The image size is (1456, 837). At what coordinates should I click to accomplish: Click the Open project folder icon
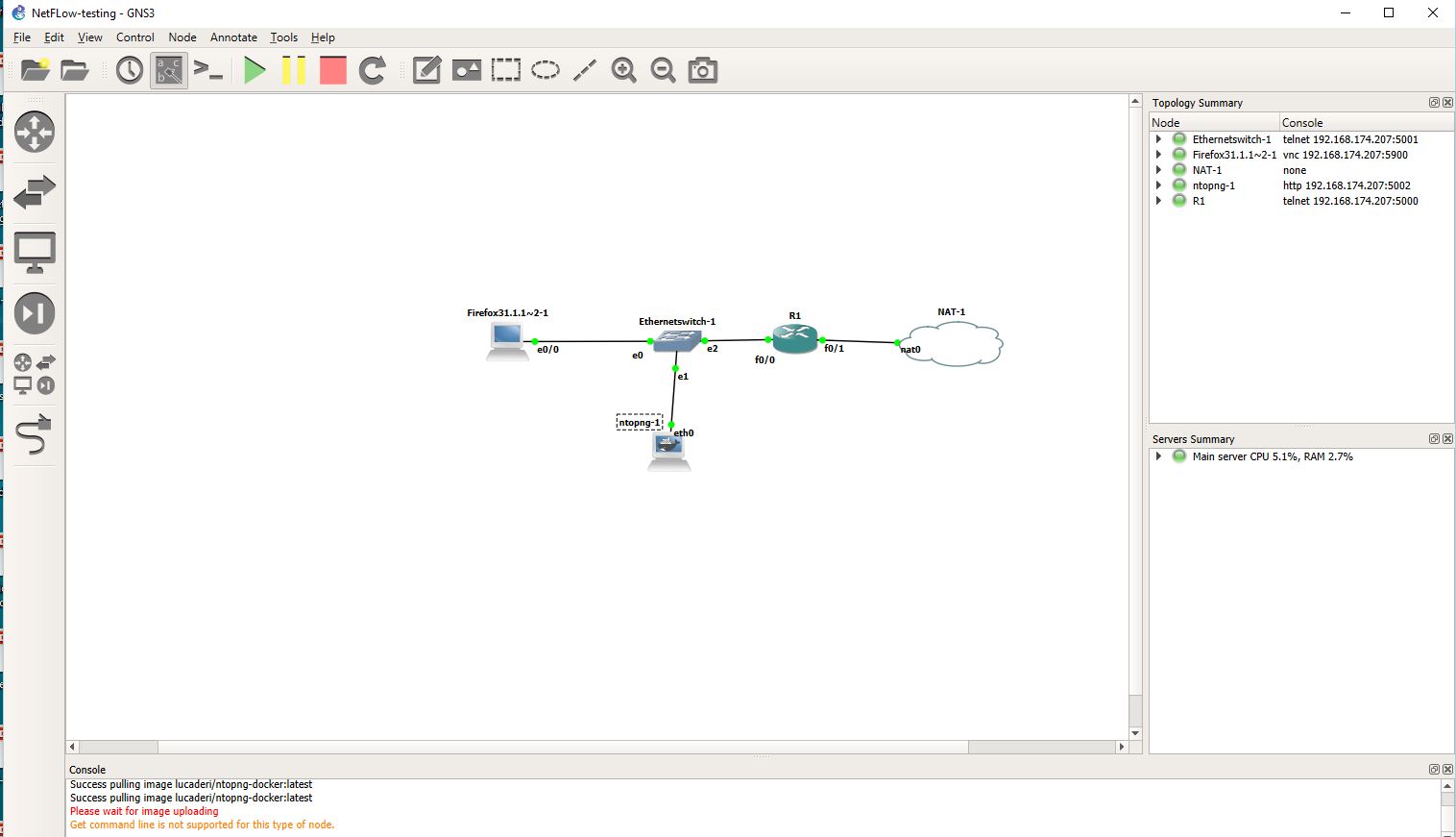point(74,70)
